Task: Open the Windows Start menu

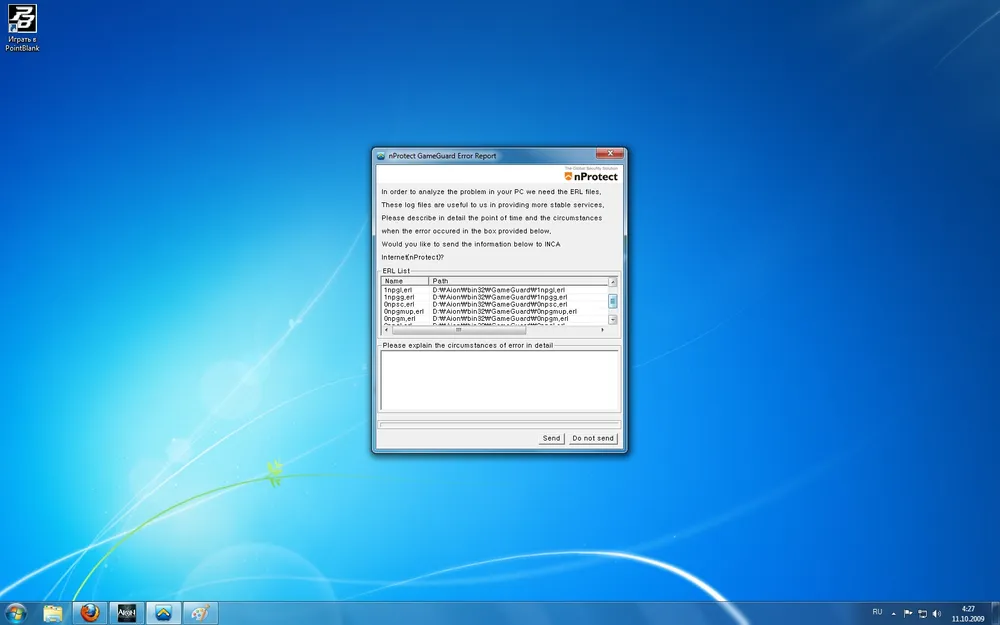Action: pyautogui.click(x=16, y=613)
